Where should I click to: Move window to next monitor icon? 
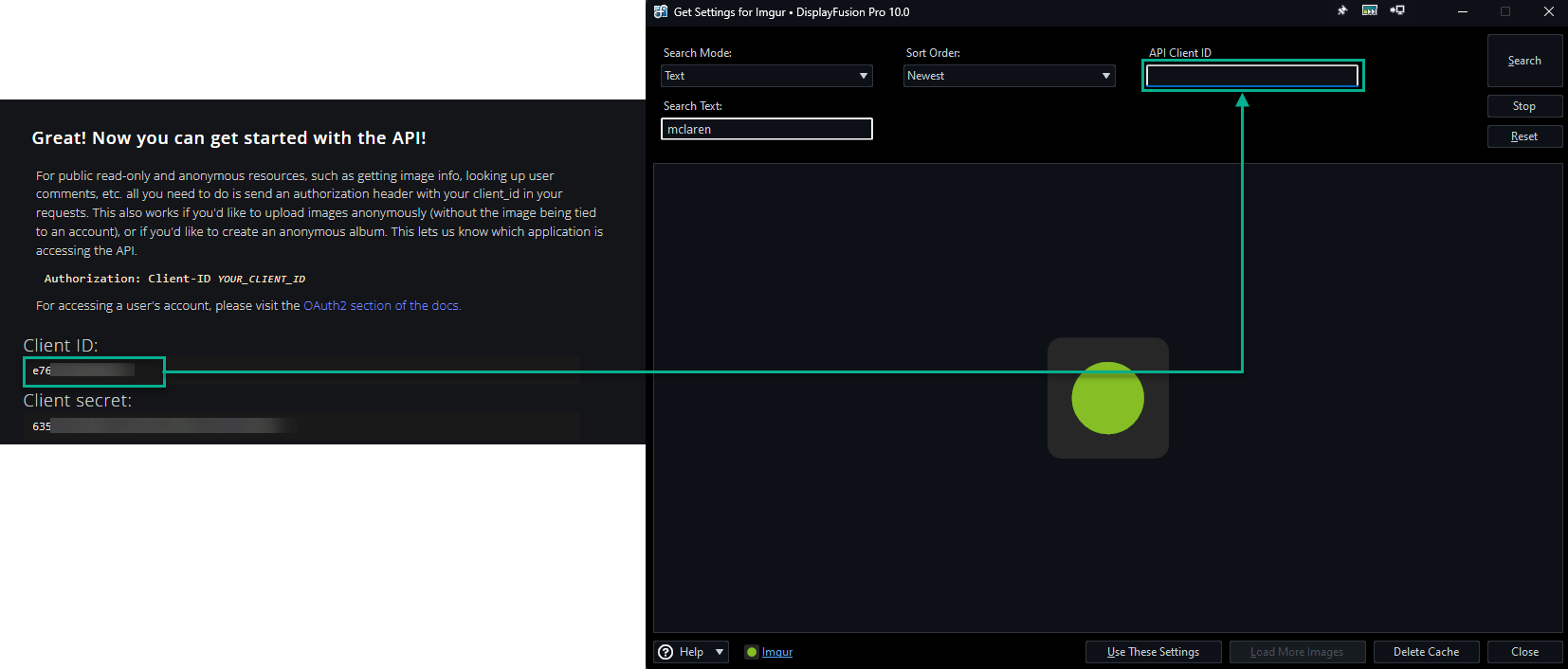[x=1397, y=11]
